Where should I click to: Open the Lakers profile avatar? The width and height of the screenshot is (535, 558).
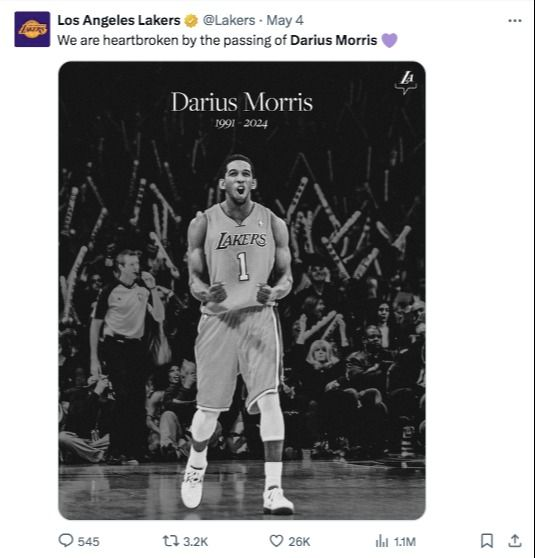click(32, 29)
